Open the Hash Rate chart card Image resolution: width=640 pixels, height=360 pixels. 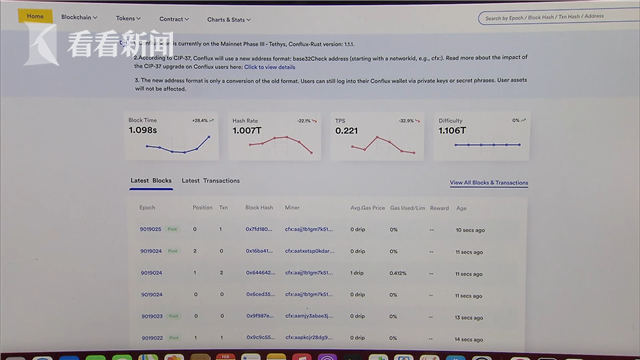click(x=275, y=136)
